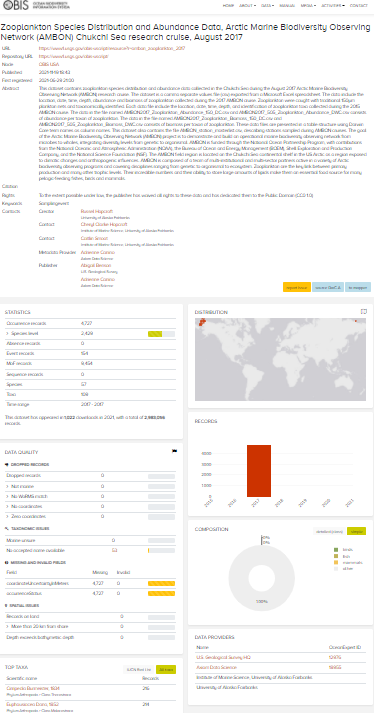Toggle the birds legend swatch

[x=336, y=550]
